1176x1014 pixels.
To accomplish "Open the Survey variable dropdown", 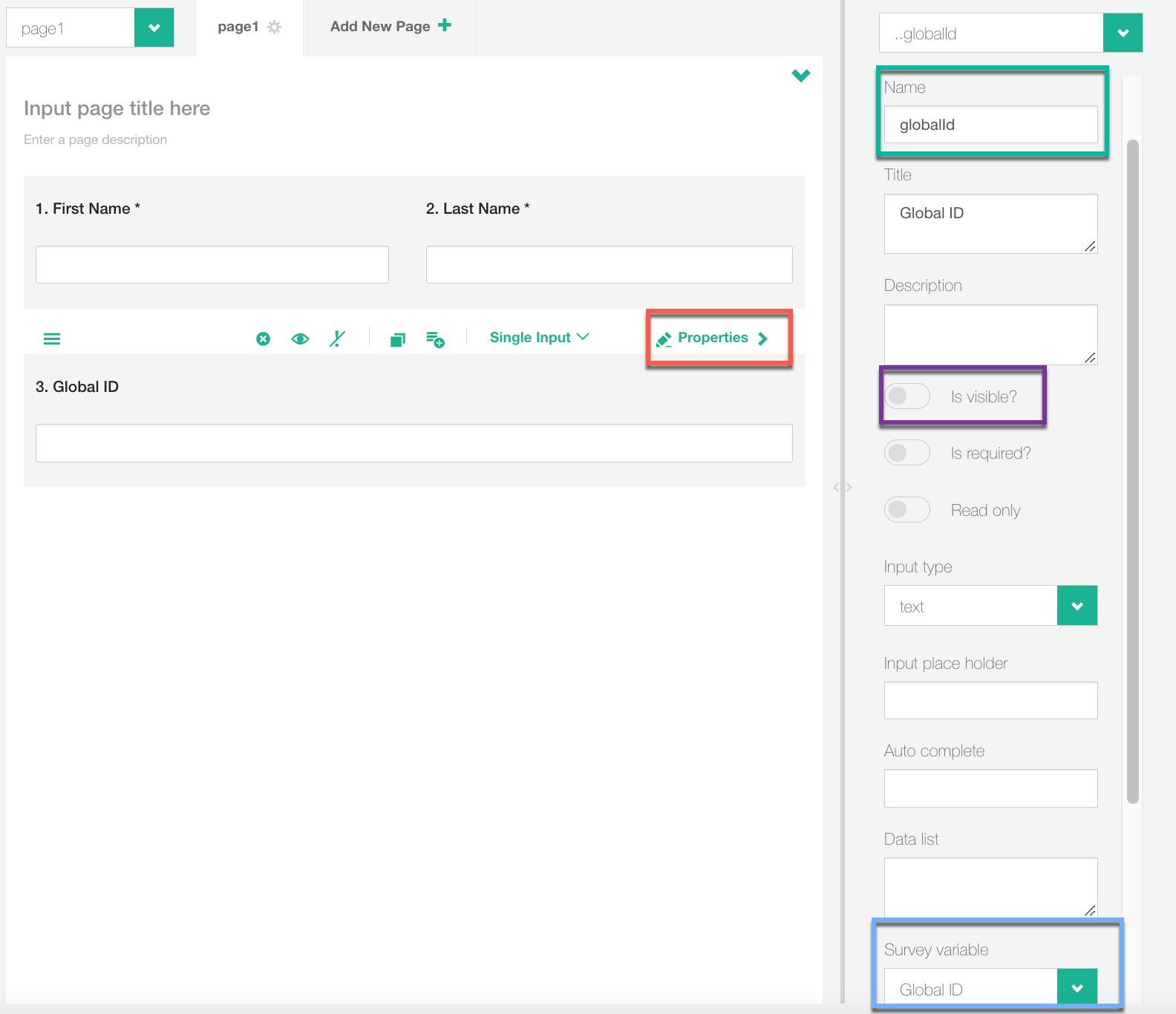I will [x=1077, y=988].
